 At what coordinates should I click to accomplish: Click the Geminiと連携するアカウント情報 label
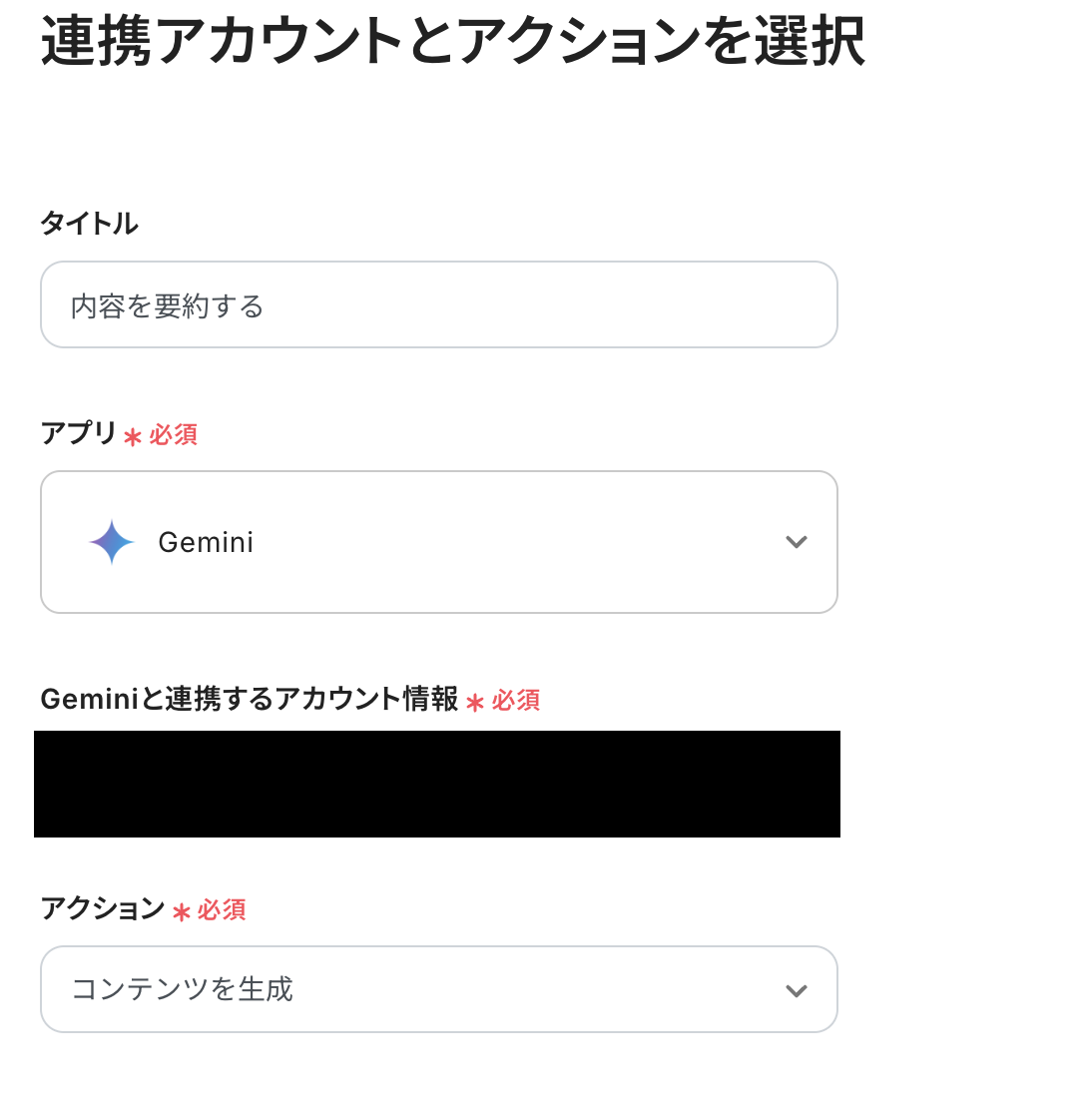click(x=250, y=699)
